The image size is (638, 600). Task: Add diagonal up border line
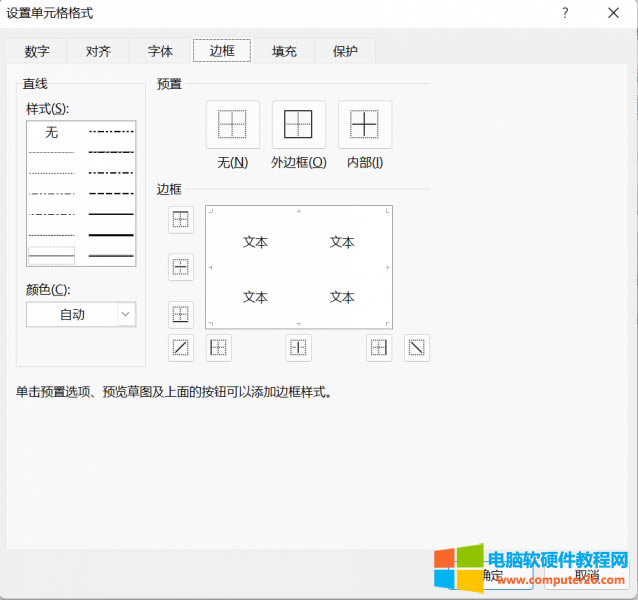pos(181,348)
